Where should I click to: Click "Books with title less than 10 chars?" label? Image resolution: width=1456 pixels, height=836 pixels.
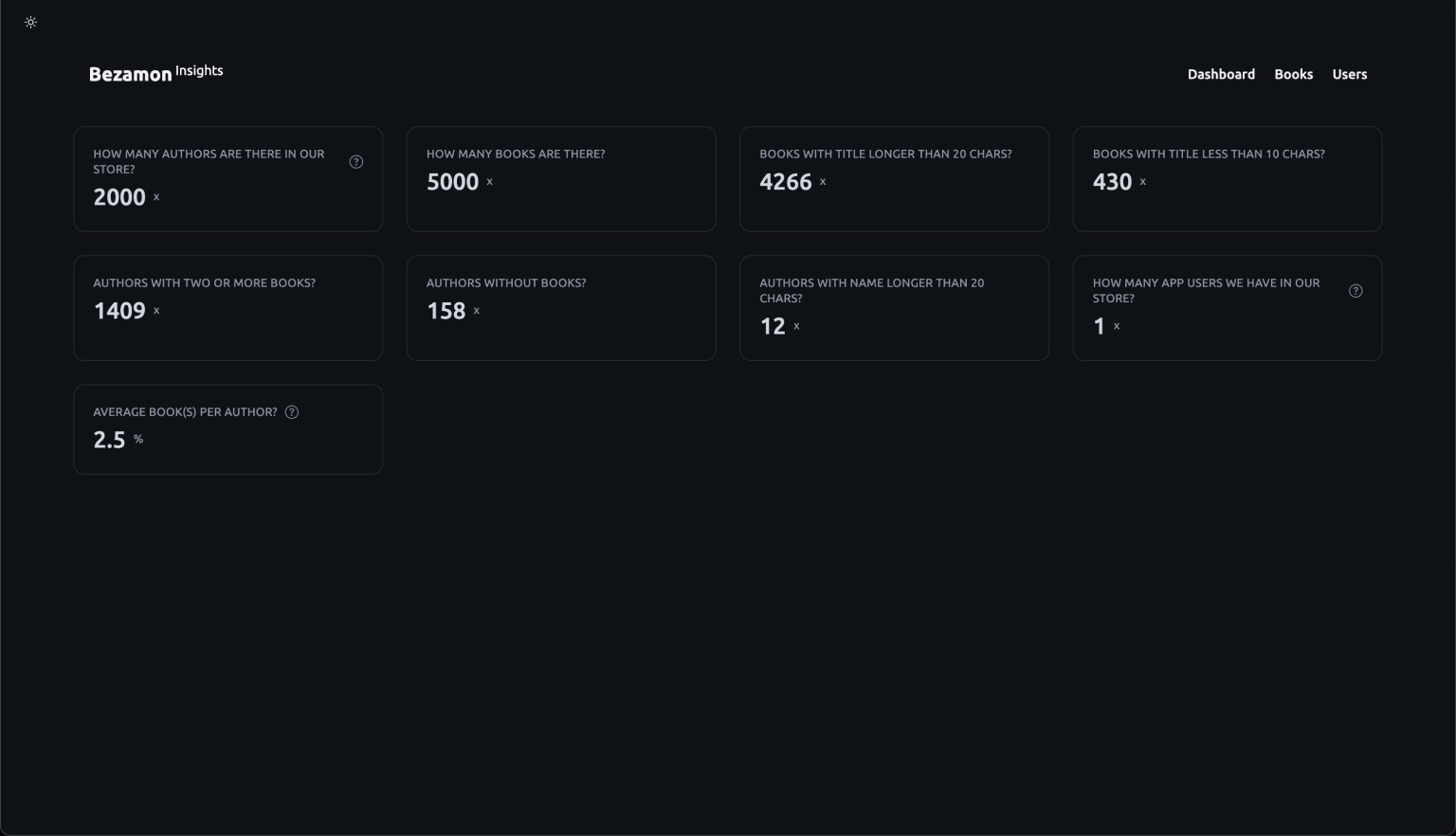pos(1209,154)
